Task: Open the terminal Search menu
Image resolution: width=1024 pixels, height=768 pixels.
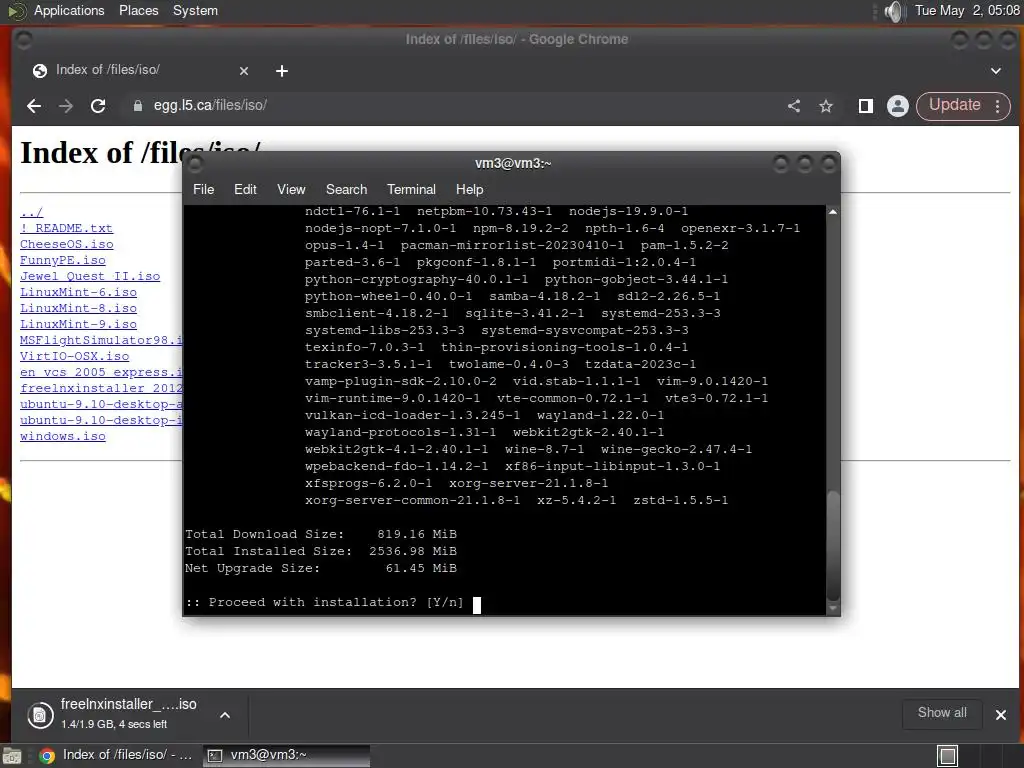Action: point(346,189)
